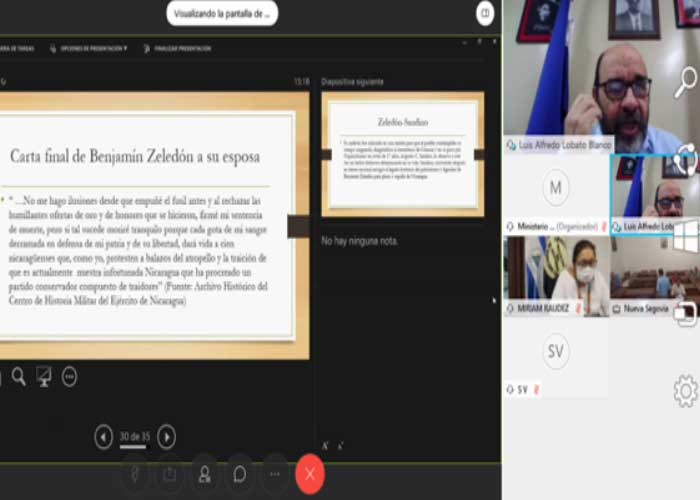Open more slideshow options ellipsis
This screenshot has height=500, width=700.
pos(69,376)
